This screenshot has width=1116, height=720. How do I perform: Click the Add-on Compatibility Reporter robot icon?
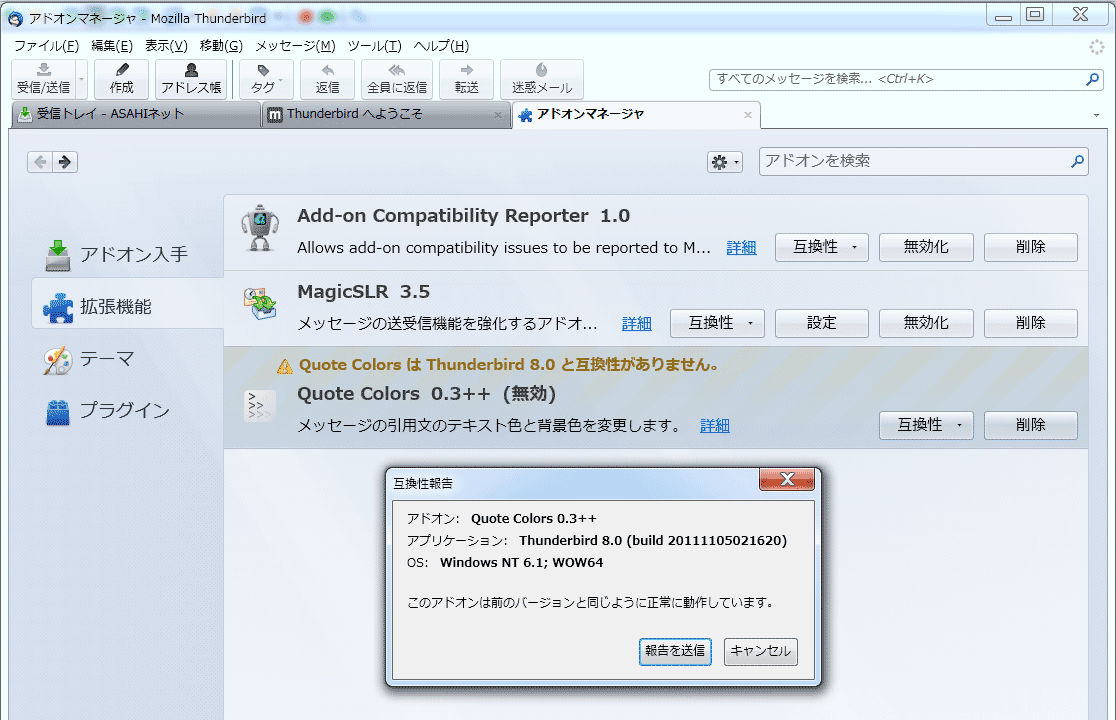coord(259,228)
